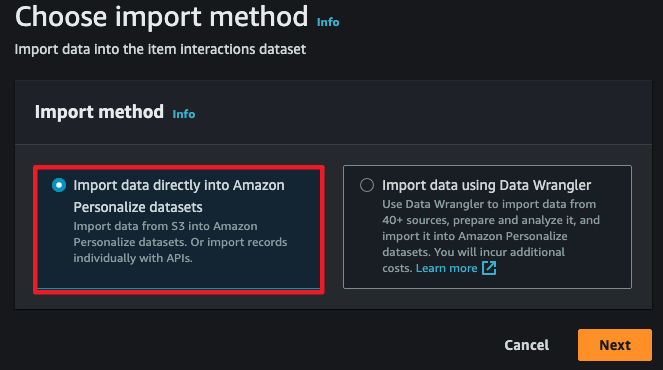This screenshot has height=370, width=663.
Task: Click "import records individually with APIs" text
Action: click(x=180, y=250)
